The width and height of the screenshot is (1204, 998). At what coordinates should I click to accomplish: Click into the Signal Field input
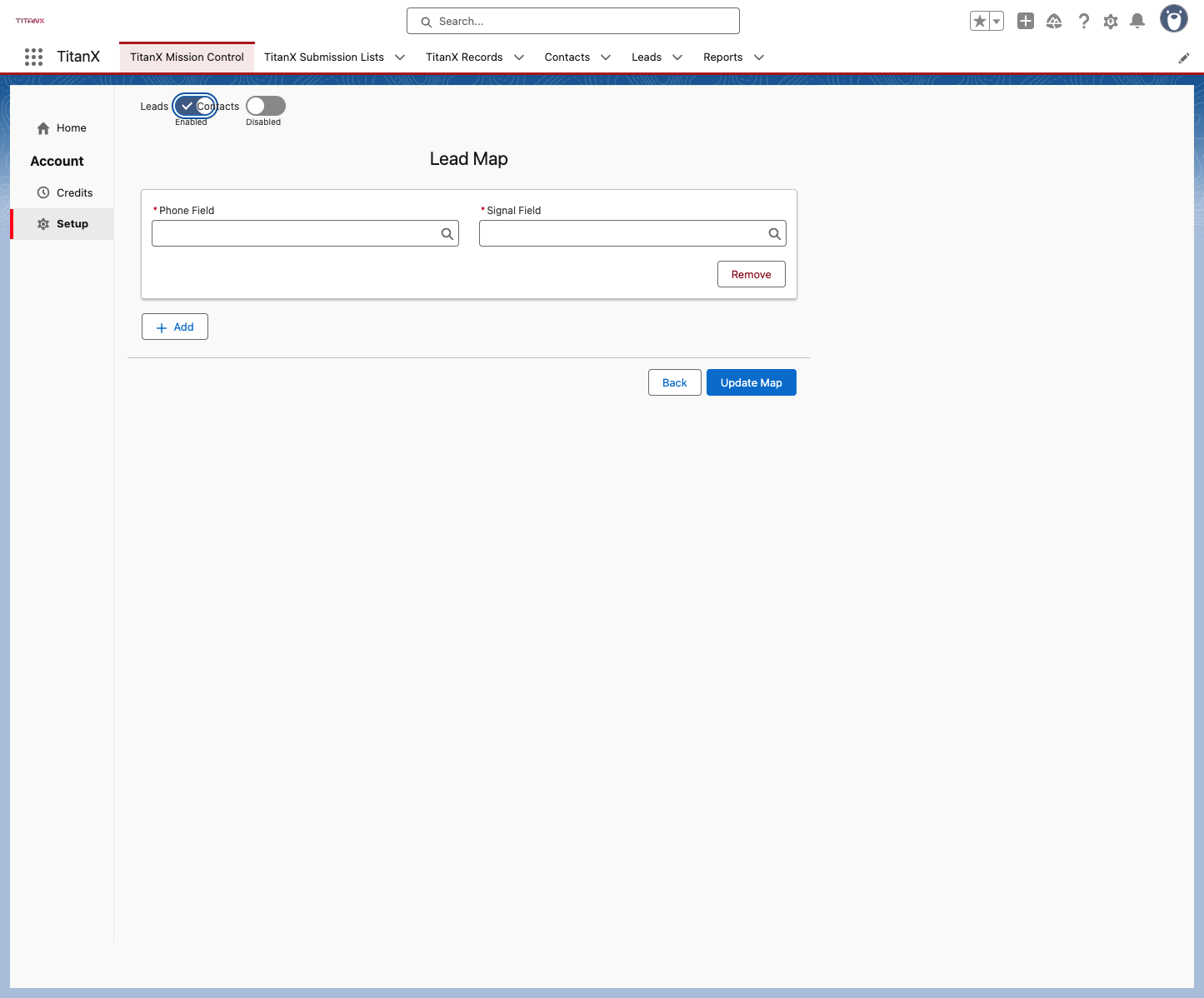(632, 233)
